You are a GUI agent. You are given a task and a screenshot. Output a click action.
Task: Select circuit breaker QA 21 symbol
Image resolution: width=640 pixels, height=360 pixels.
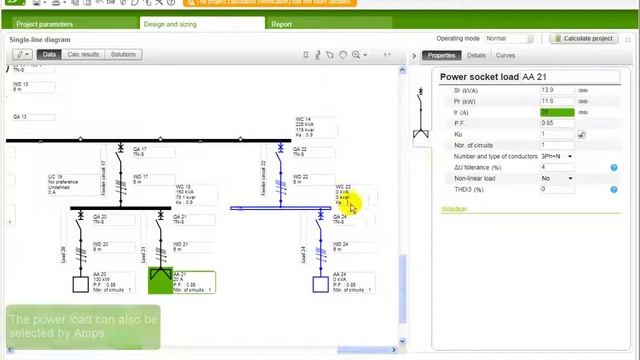(160, 221)
